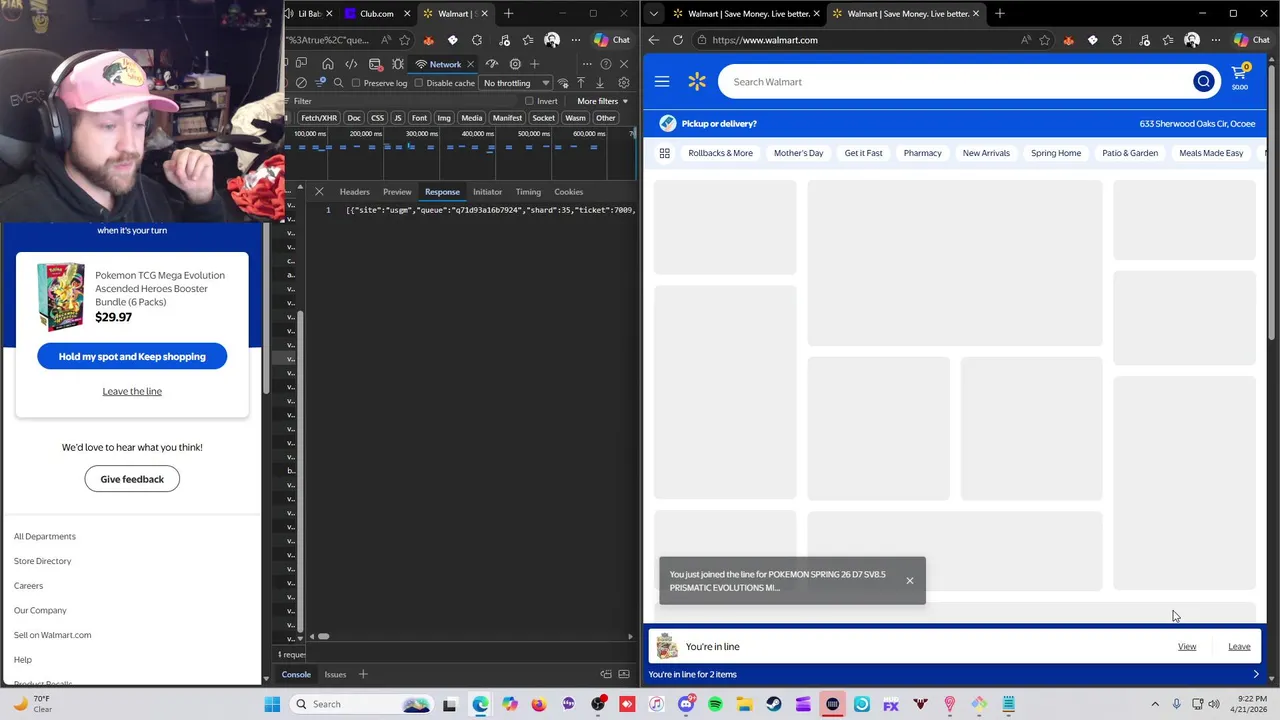Click the Walmart spark logo
Viewport: 1280px width, 720px height.
click(x=697, y=82)
